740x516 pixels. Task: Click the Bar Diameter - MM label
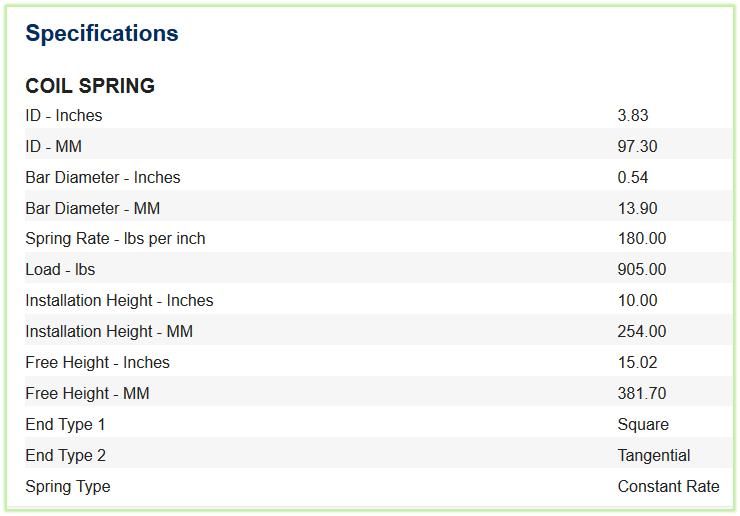click(x=92, y=208)
